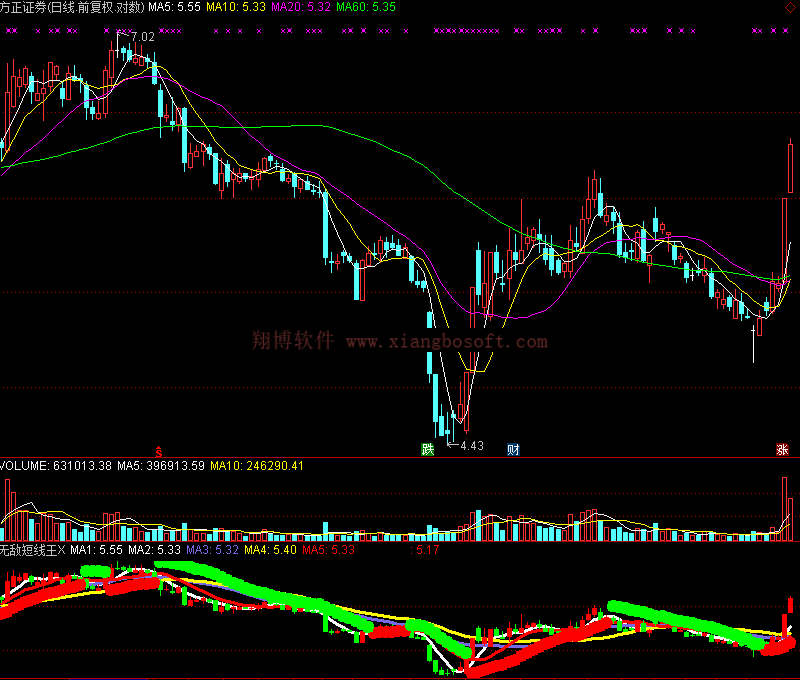Click the red : 5.17 value

pyautogui.click(x=424, y=550)
